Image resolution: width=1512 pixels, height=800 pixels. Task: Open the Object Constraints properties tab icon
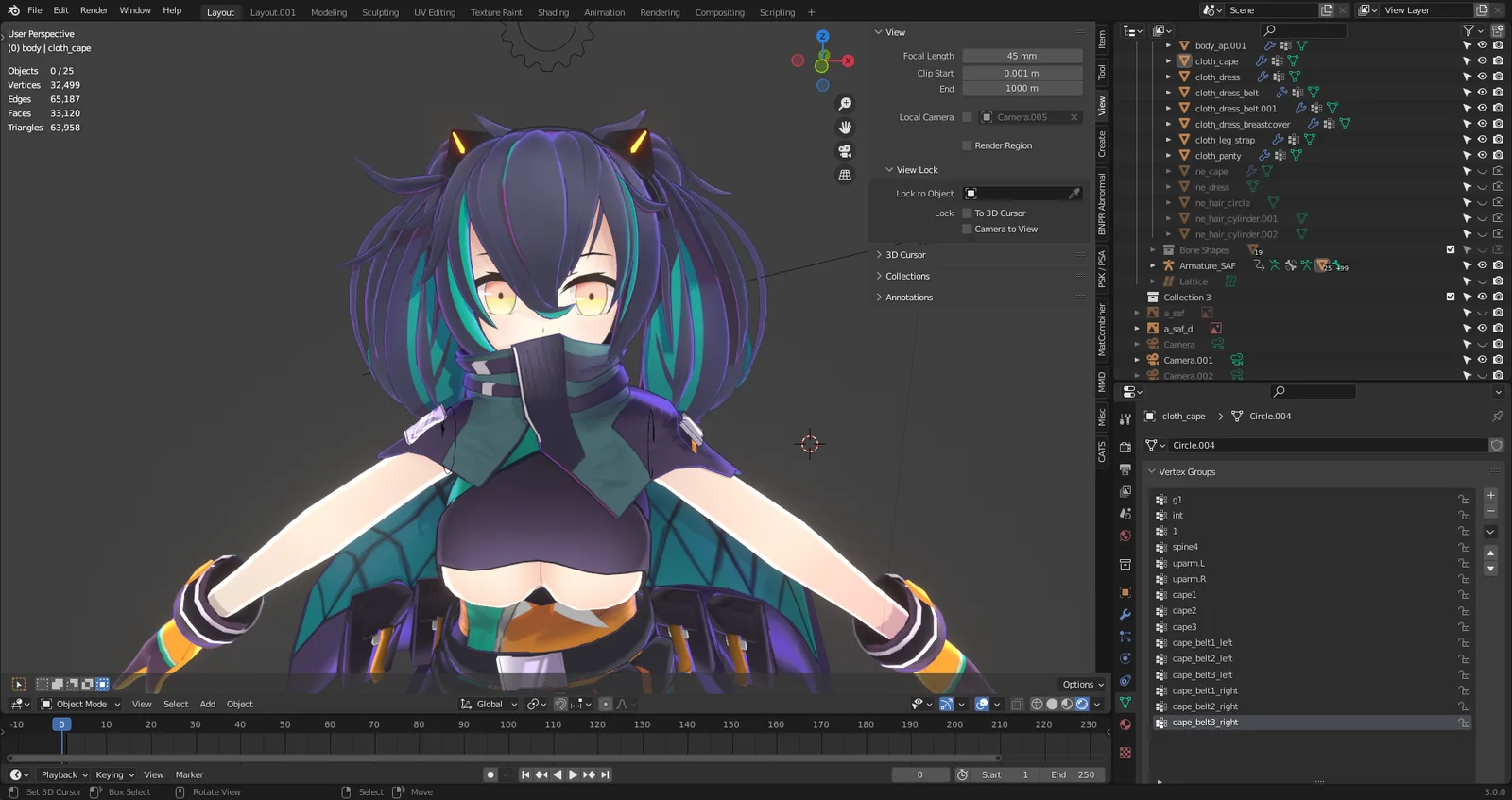click(1125, 681)
